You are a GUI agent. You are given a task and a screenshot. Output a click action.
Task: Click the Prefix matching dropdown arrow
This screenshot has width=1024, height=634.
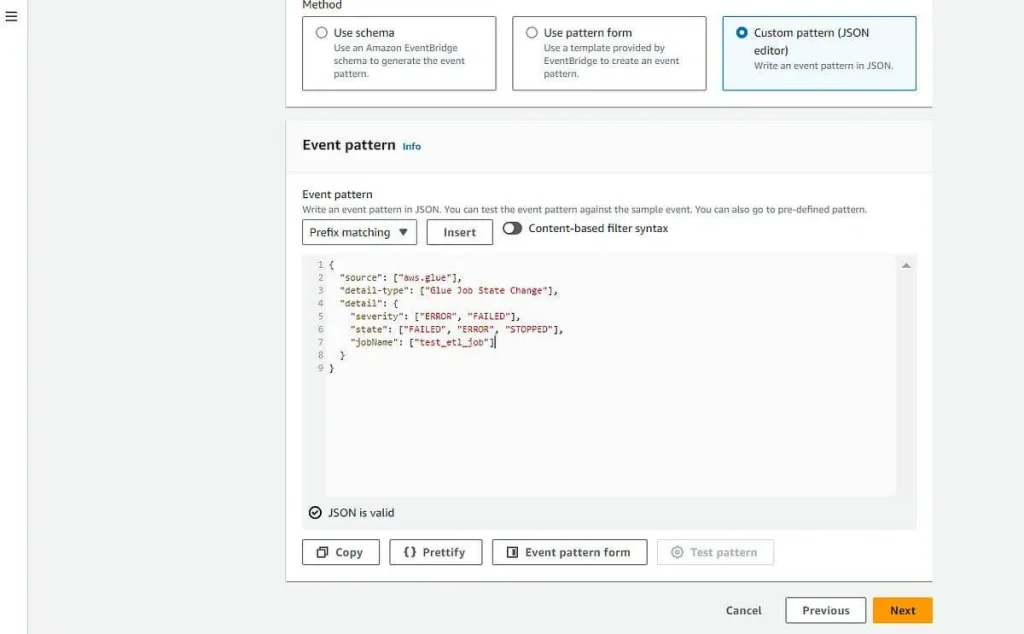(403, 232)
